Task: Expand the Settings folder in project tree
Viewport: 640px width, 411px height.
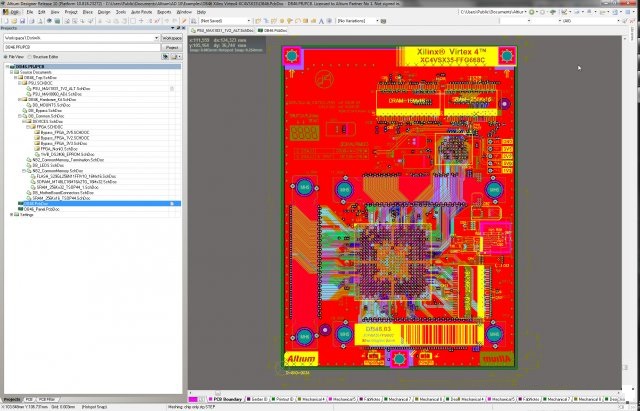Action: tap(11, 215)
